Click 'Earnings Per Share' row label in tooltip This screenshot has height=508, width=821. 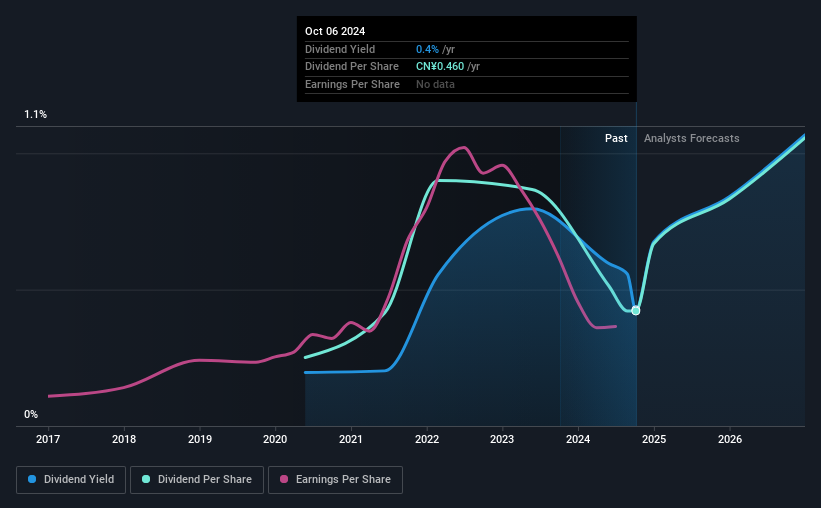tap(352, 84)
